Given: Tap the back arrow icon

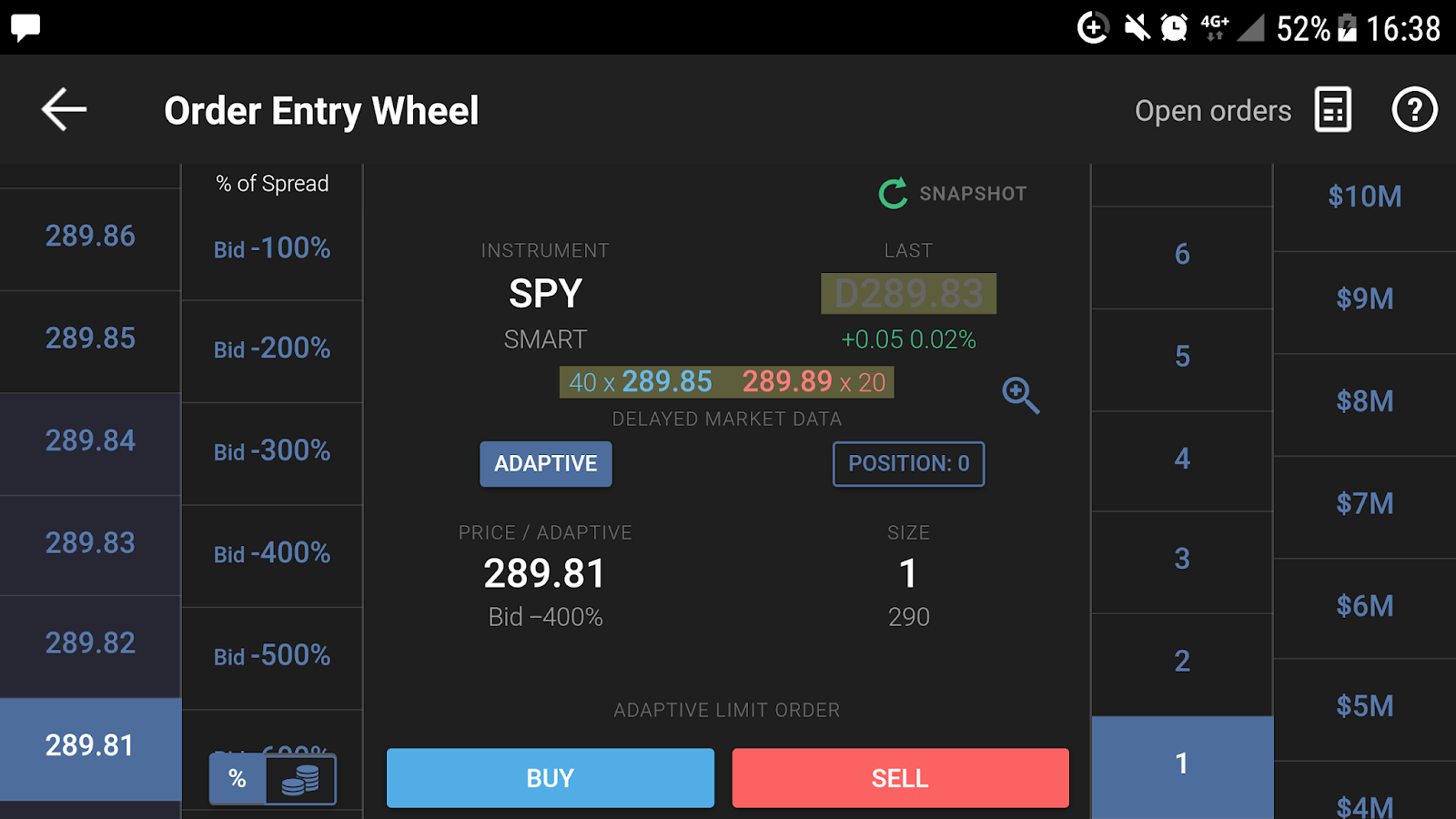Looking at the screenshot, I should [64, 110].
